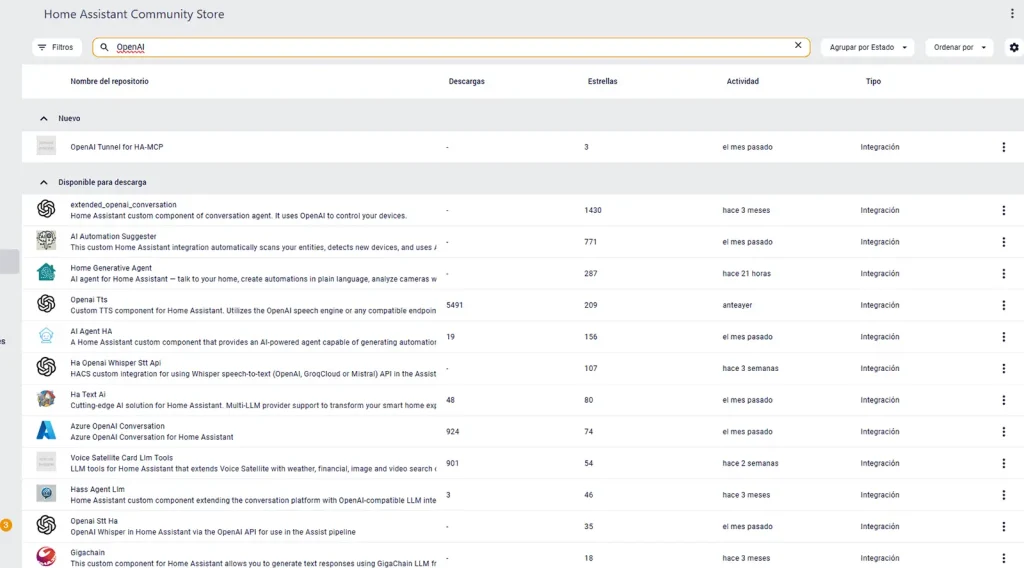This screenshot has height=568, width=1024.
Task: Open Openai Tts repository row
Action: (x=522, y=306)
